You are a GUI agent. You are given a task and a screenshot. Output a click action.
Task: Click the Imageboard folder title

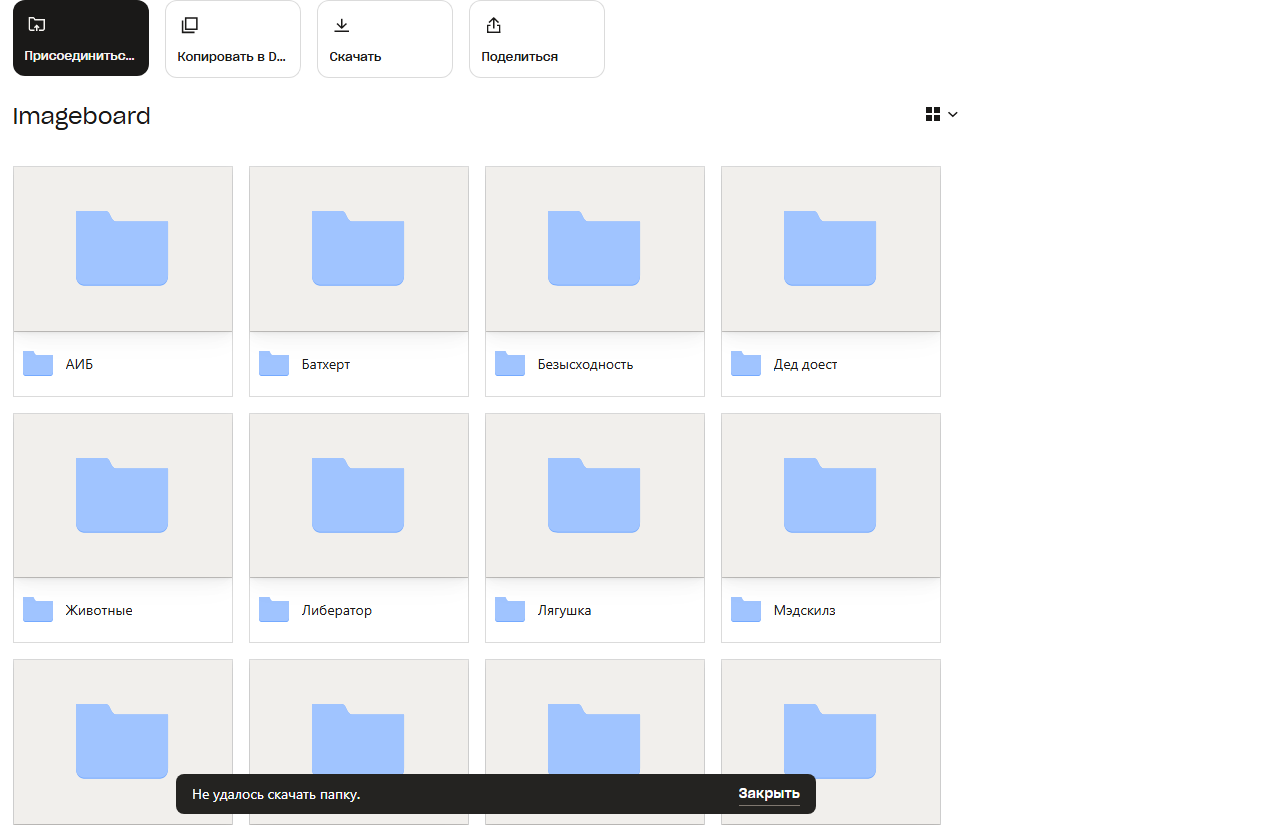click(x=82, y=117)
